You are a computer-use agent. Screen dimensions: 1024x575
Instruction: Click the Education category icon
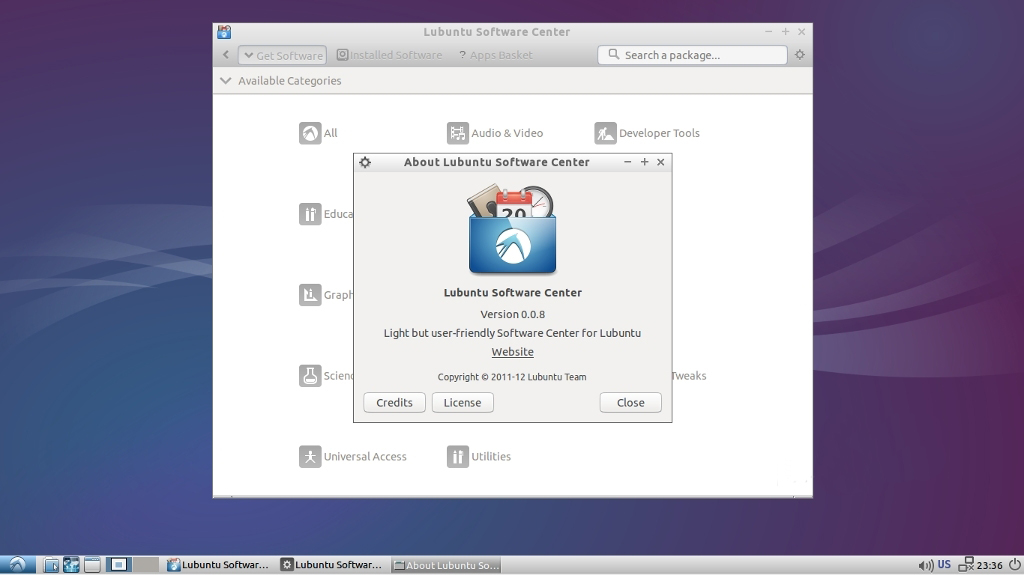[x=310, y=214]
